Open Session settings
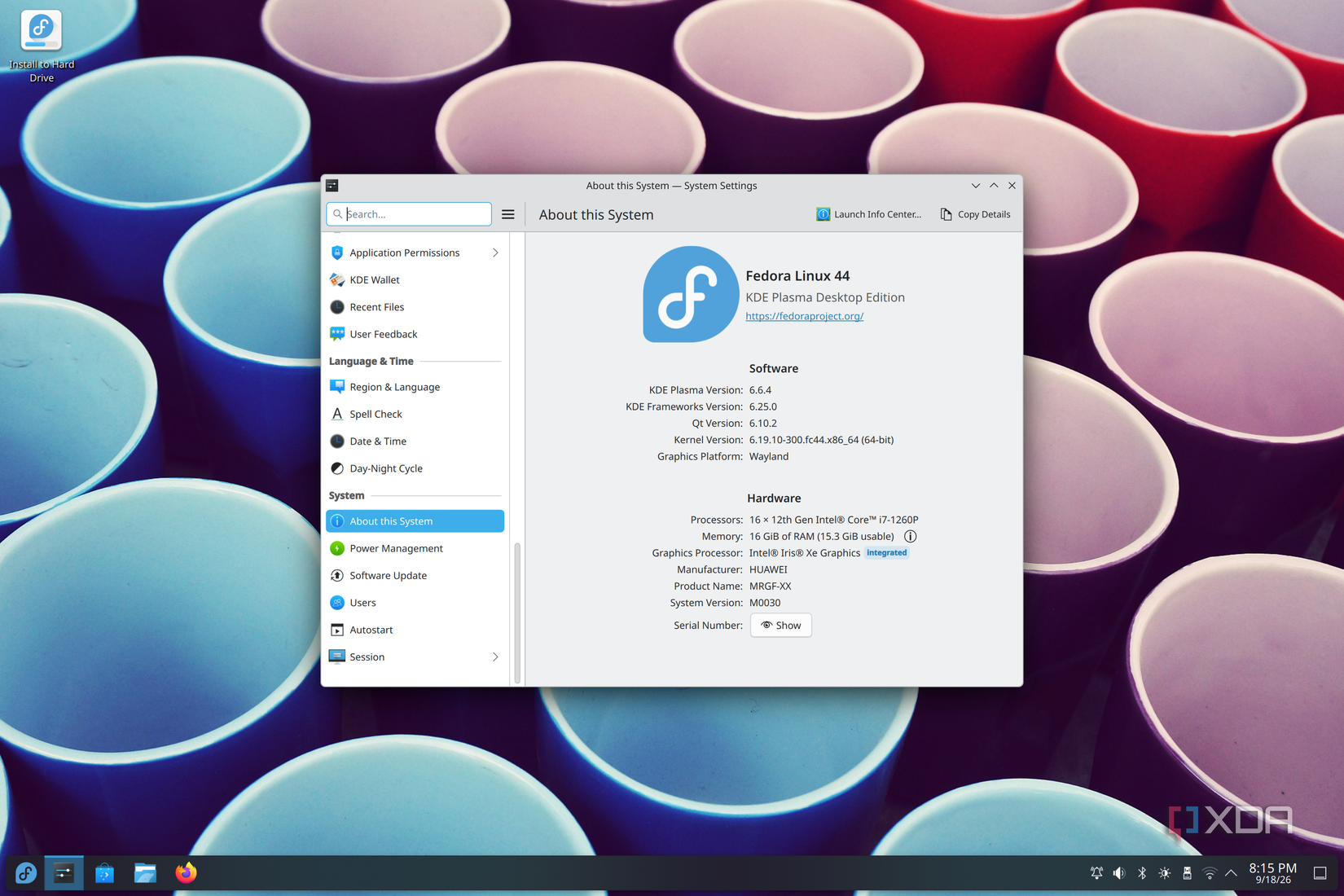The width and height of the screenshot is (1344, 896). tap(415, 657)
